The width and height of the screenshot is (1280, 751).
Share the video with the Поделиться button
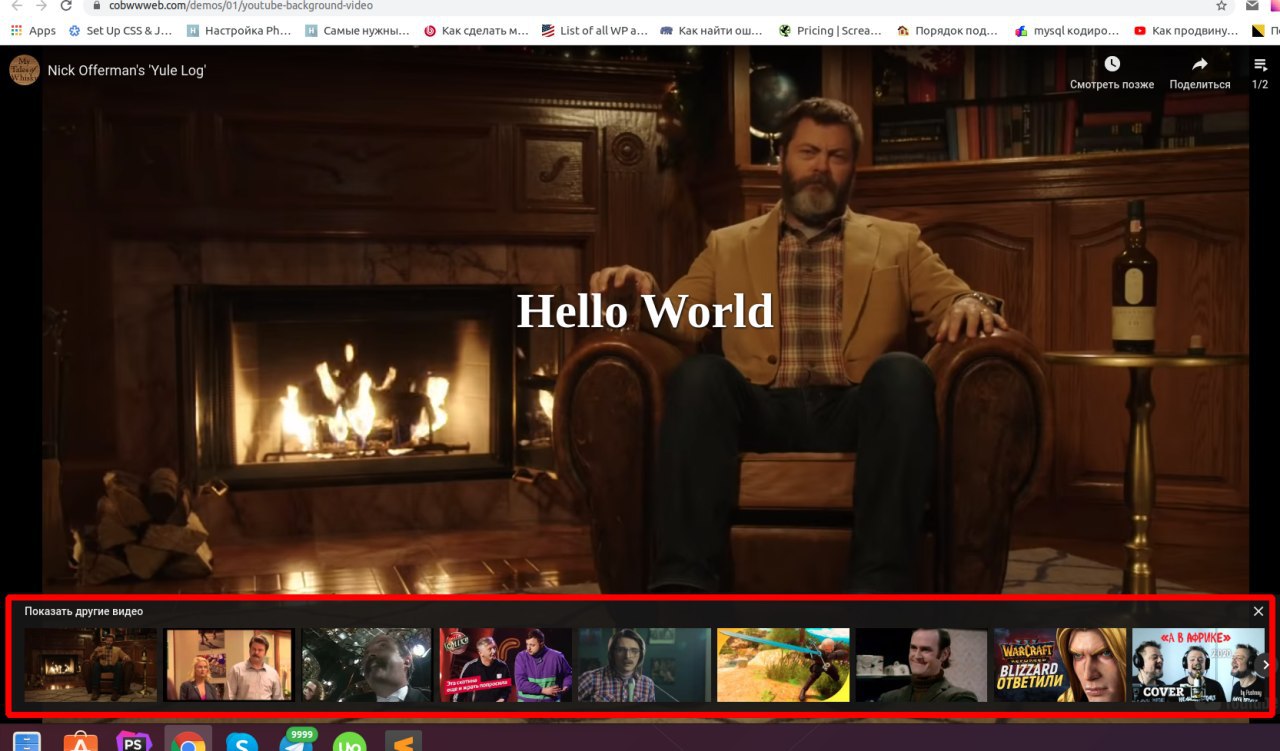click(1200, 73)
